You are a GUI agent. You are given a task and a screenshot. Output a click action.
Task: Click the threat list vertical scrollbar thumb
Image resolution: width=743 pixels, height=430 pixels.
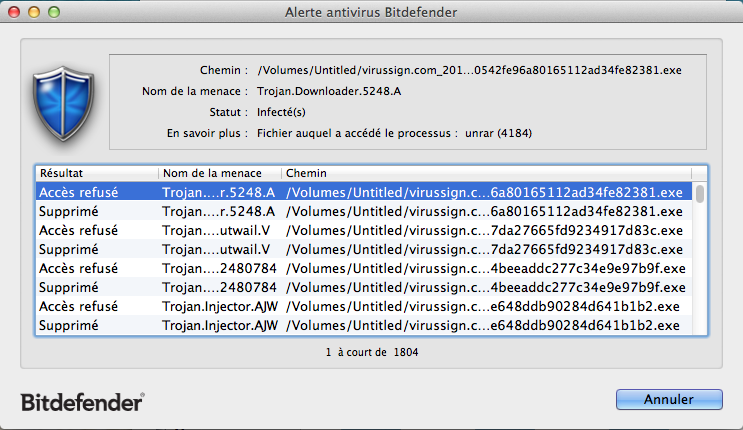(x=699, y=193)
